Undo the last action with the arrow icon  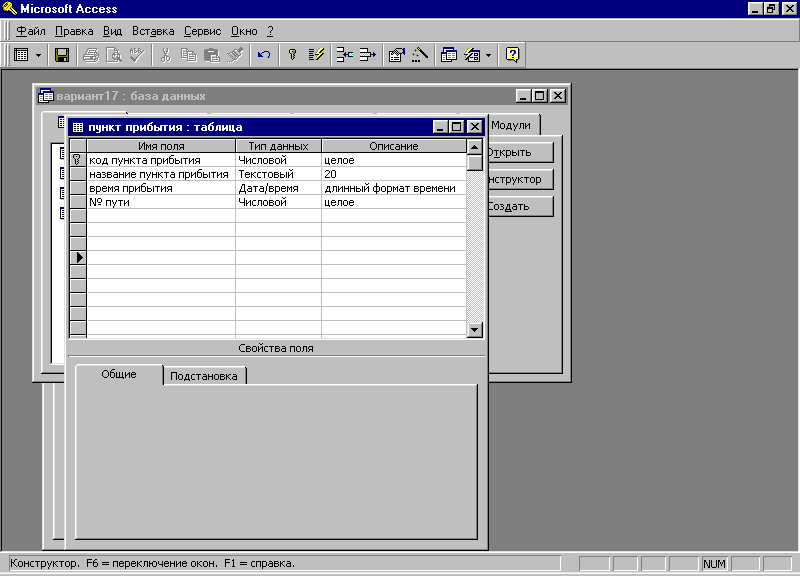coord(264,55)
